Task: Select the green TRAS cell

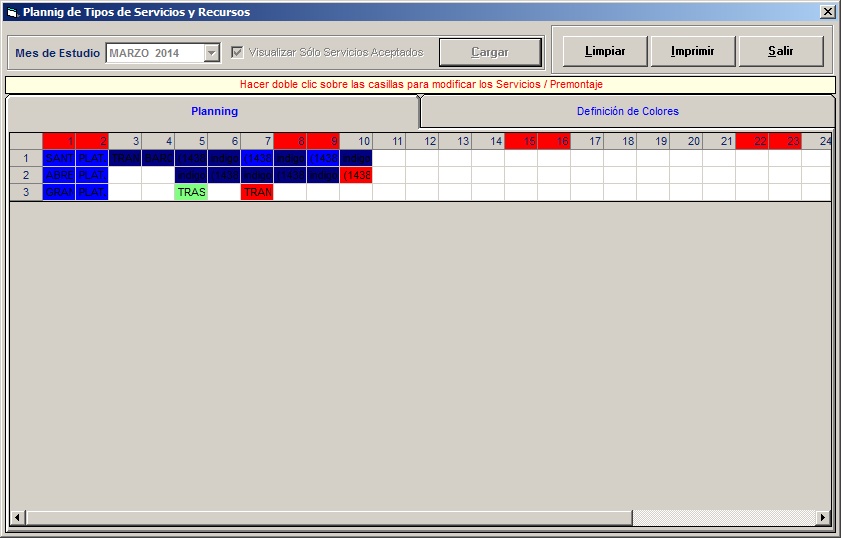Action: (x=191, y=192)
